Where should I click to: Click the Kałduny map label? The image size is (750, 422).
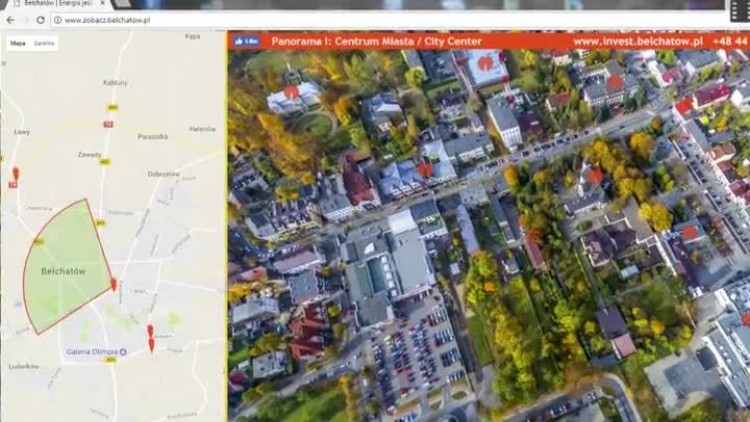[115, 82]
